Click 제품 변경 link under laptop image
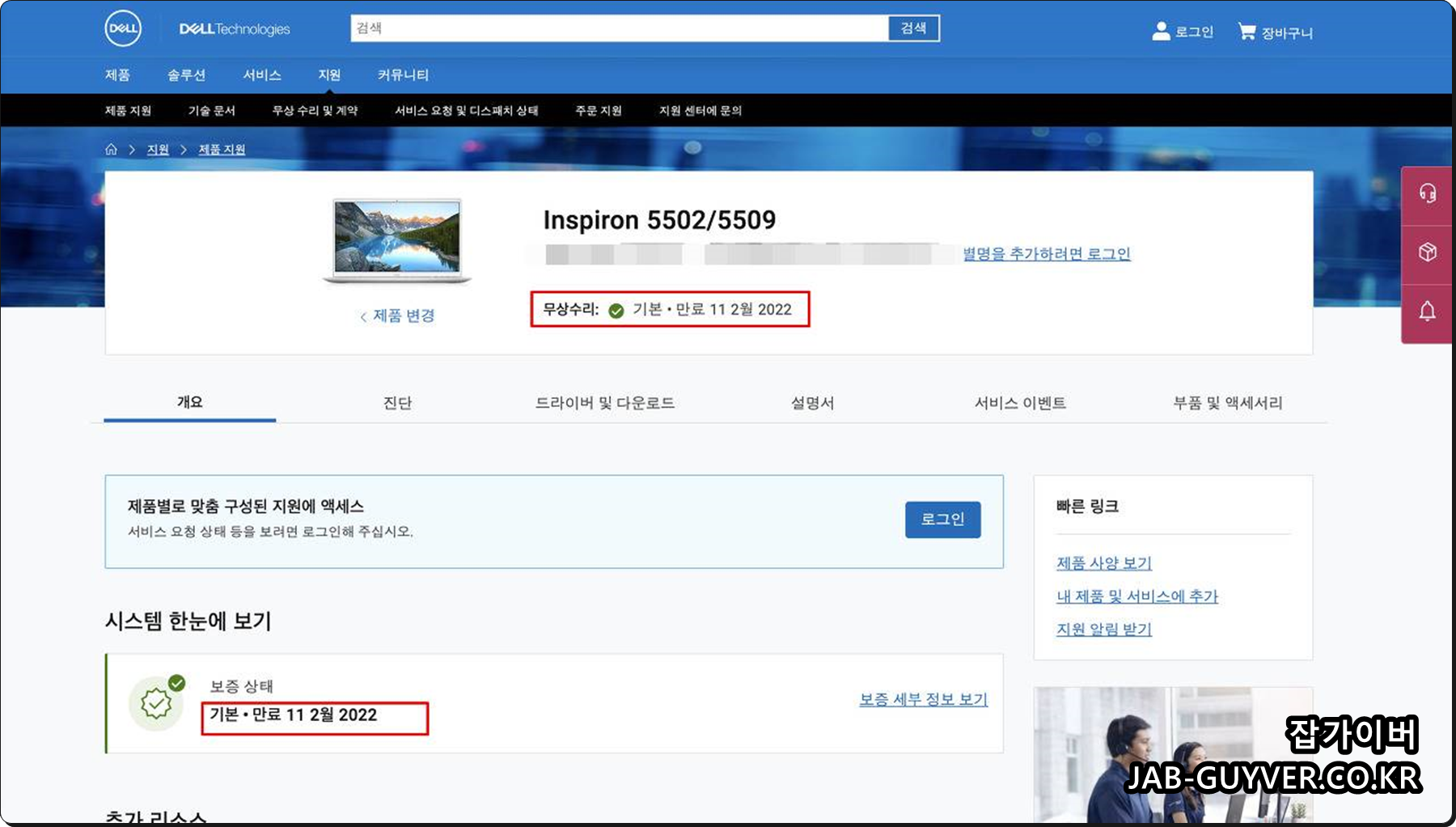Image resolution: width=1456 pixels, height=827 pixels. tap(397, 316)
